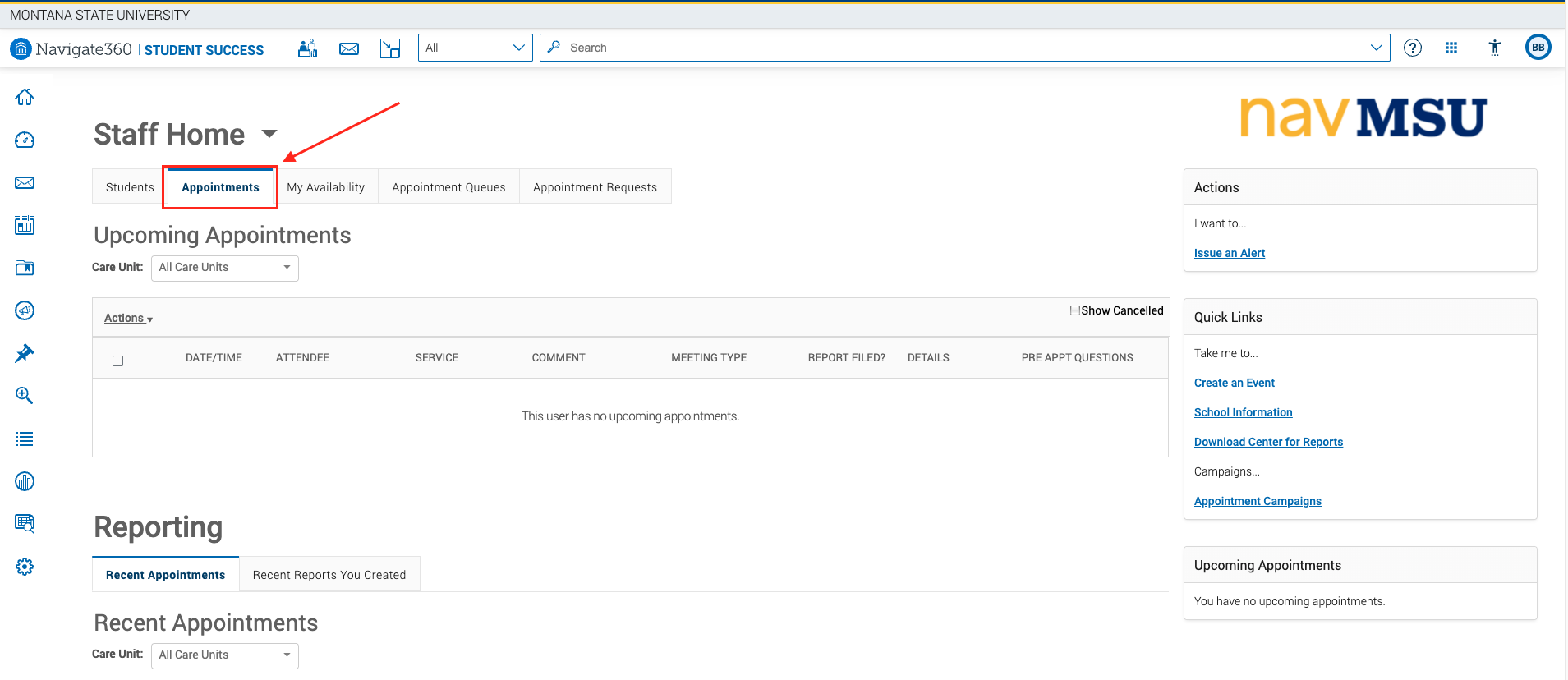The image size is (1568, 680).
Task: Select the Recent Appointments reporting tab
Action: click(165, 575)
